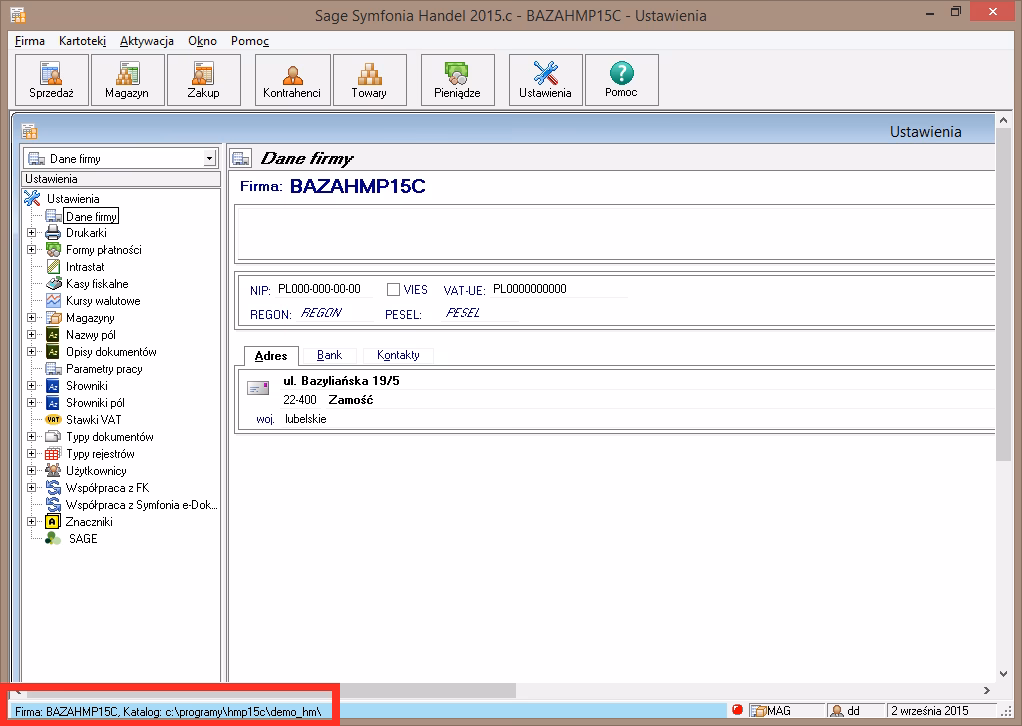Screen dimensions: 1022x726
Task: Click the Zakup toolbar icon
Action: pos(203,80)
